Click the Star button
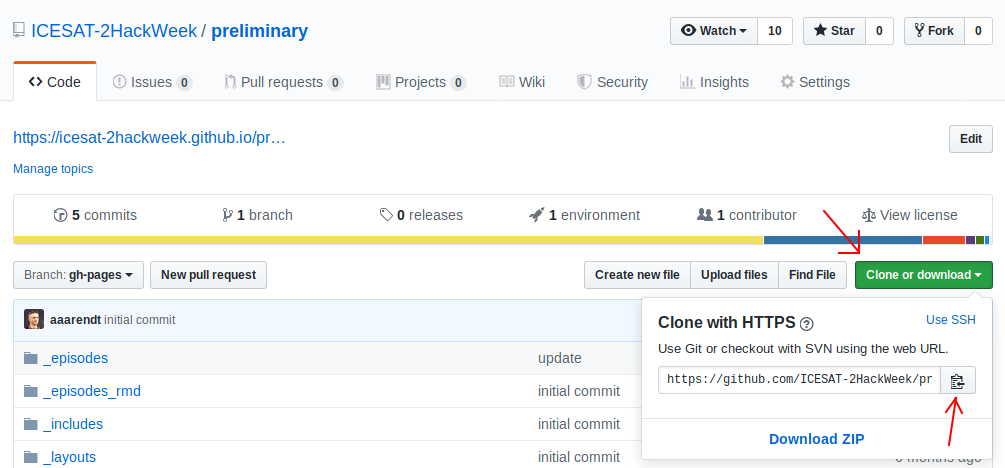The width and height of the screenshot is (1005, 468). pos(834,31)
